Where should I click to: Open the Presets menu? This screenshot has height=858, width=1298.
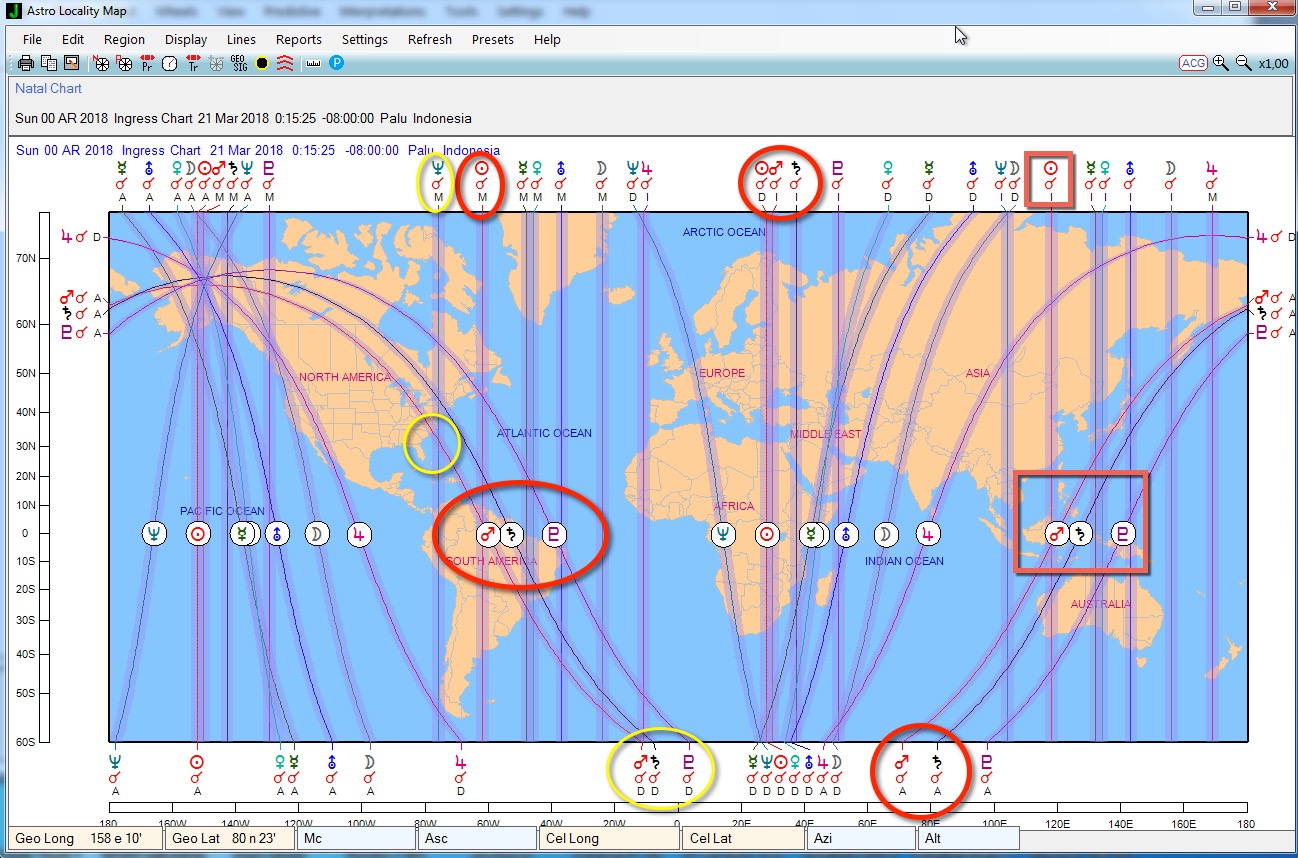492,40
